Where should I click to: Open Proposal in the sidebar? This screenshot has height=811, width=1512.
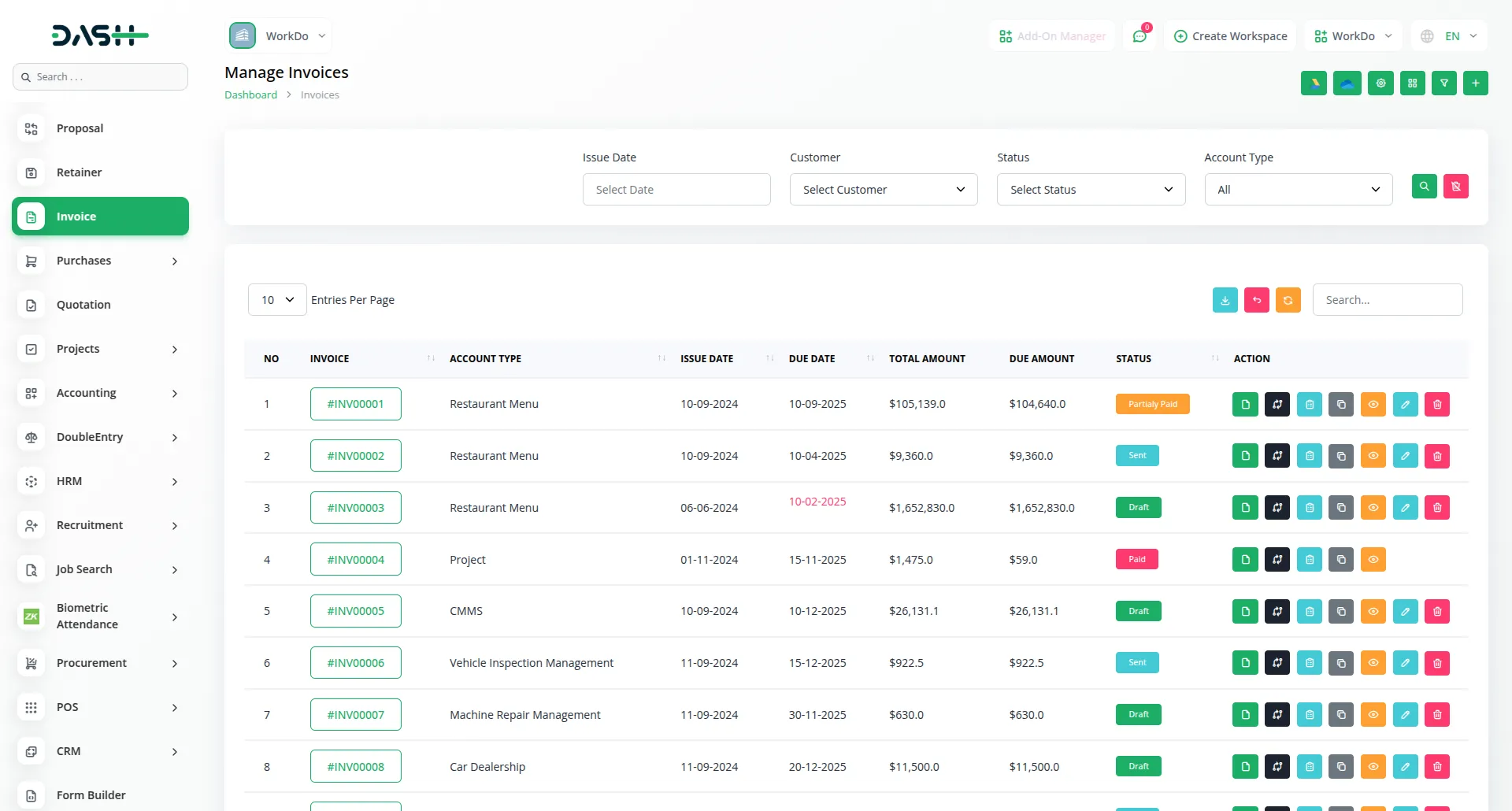point(100,128)
